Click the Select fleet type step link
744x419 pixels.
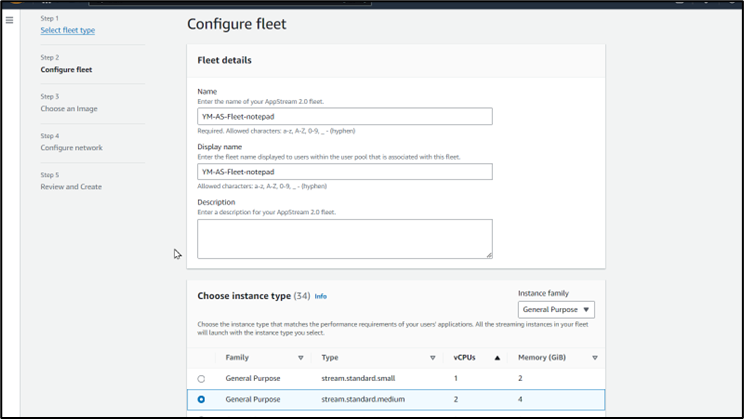click(67, 30)
